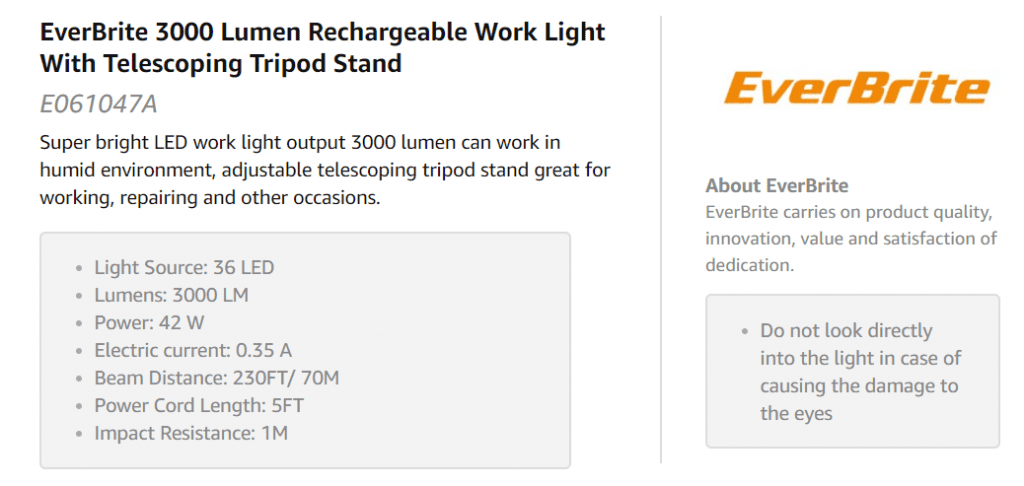
Task: Click the EverBrite orange brand logo
Action: [856, 88]
